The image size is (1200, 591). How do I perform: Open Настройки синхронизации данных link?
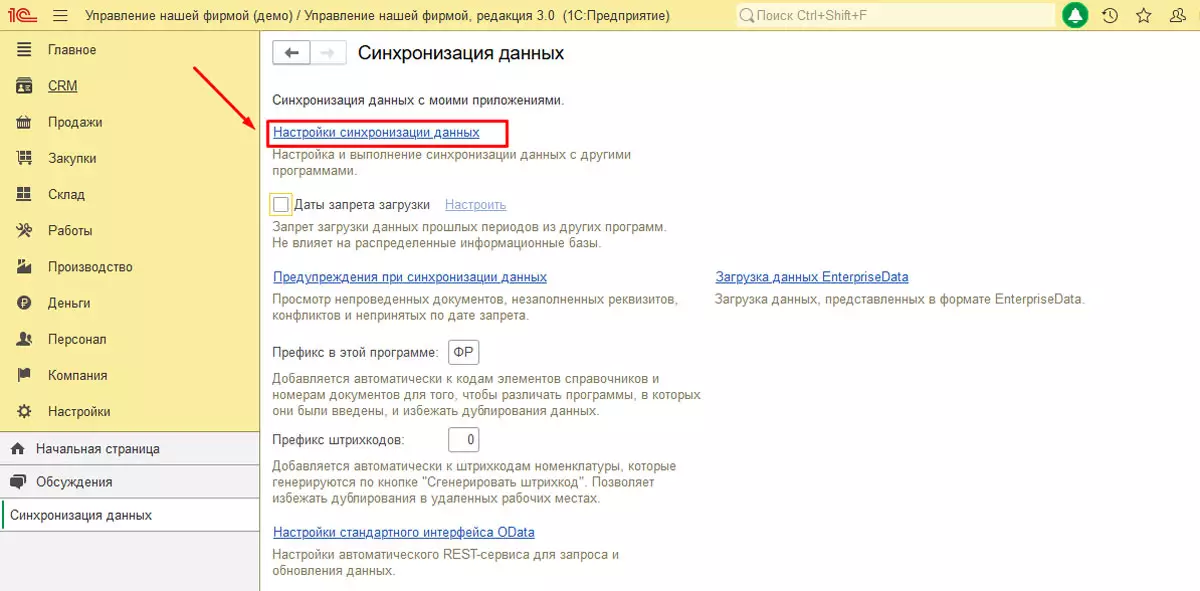376,132
